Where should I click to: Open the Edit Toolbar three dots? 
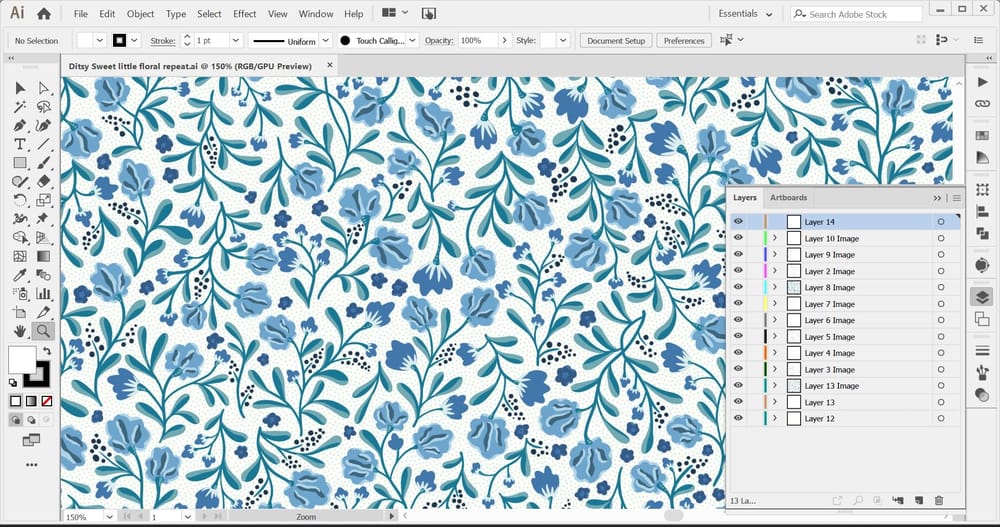(x=32, y=465)
